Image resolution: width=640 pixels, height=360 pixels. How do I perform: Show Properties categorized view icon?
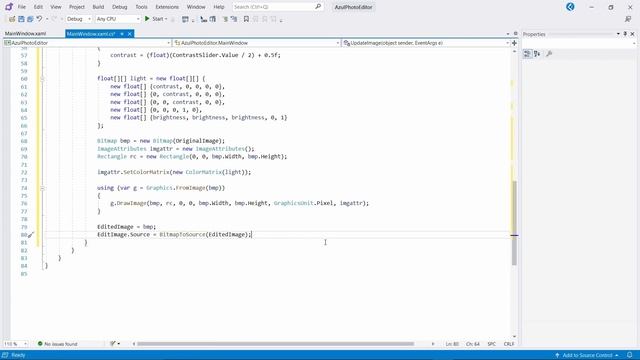click(x=527, y=53)
